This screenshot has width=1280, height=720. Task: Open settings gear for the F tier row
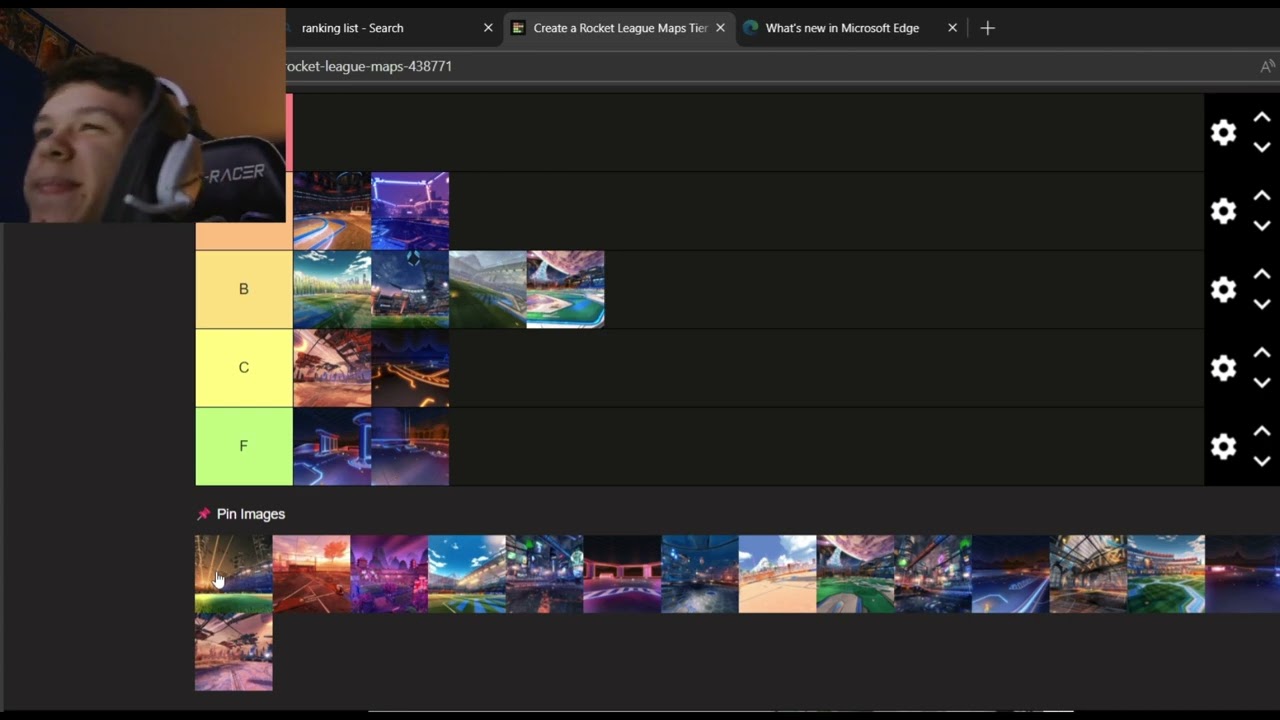1223,446
